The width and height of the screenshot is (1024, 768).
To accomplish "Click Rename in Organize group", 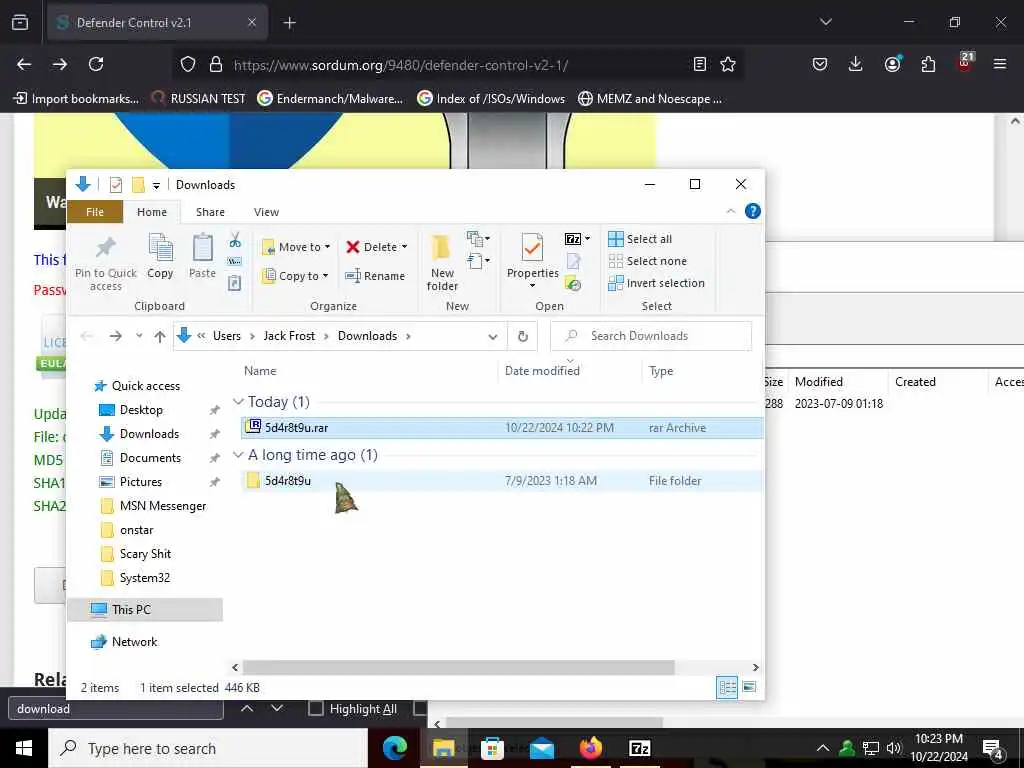I will pos(375,276).
